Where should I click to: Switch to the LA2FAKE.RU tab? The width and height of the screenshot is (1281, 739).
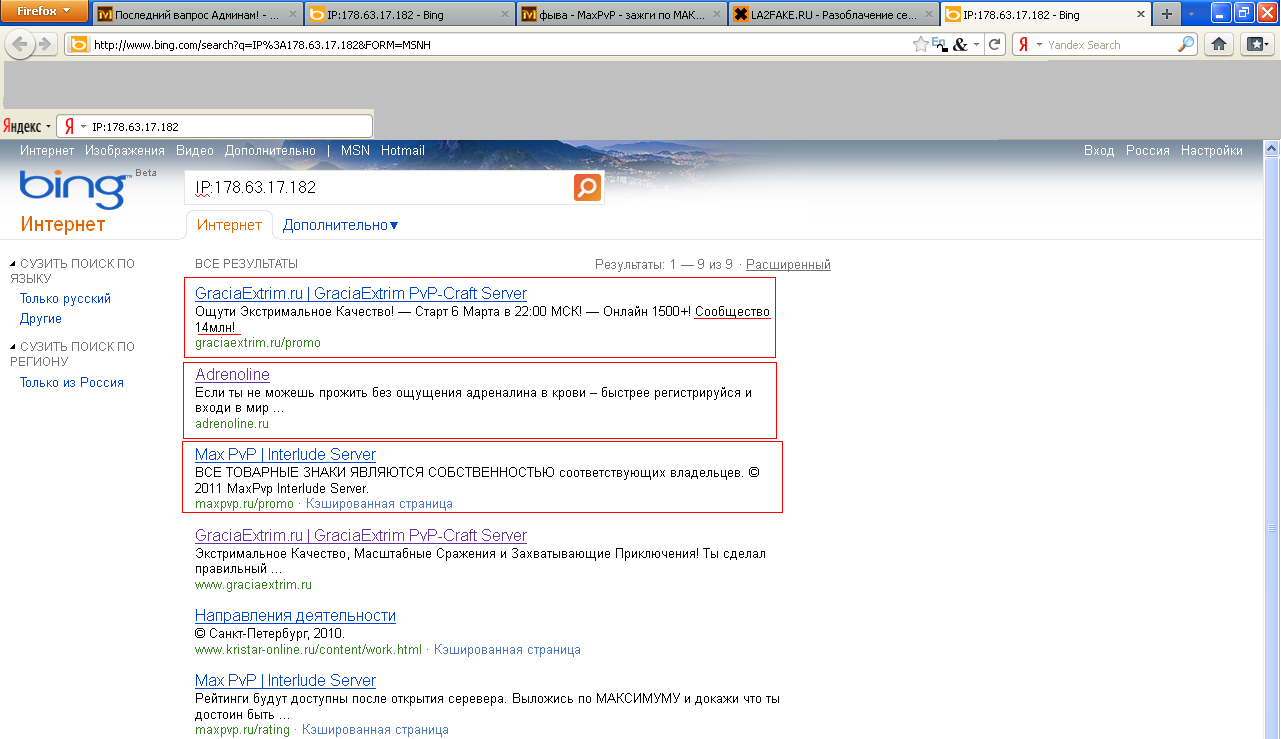[832, 14]
